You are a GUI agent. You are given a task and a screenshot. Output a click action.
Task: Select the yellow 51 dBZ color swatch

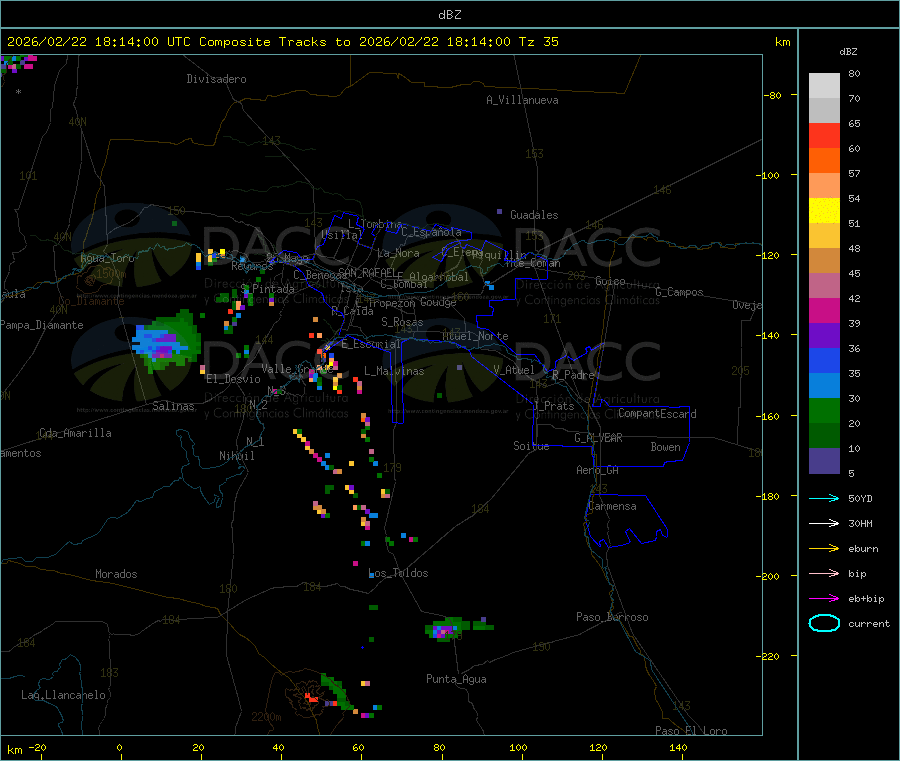click(x=824, y=211)
